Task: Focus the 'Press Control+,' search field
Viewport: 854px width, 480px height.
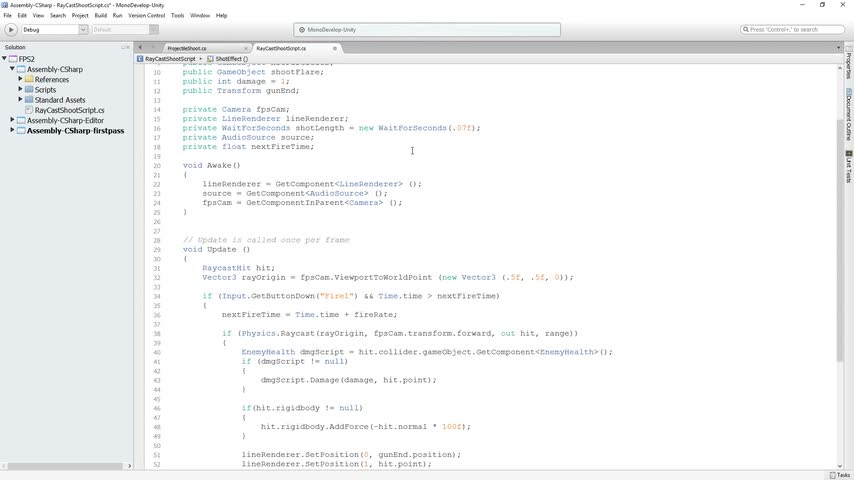Action: (792, 29)
